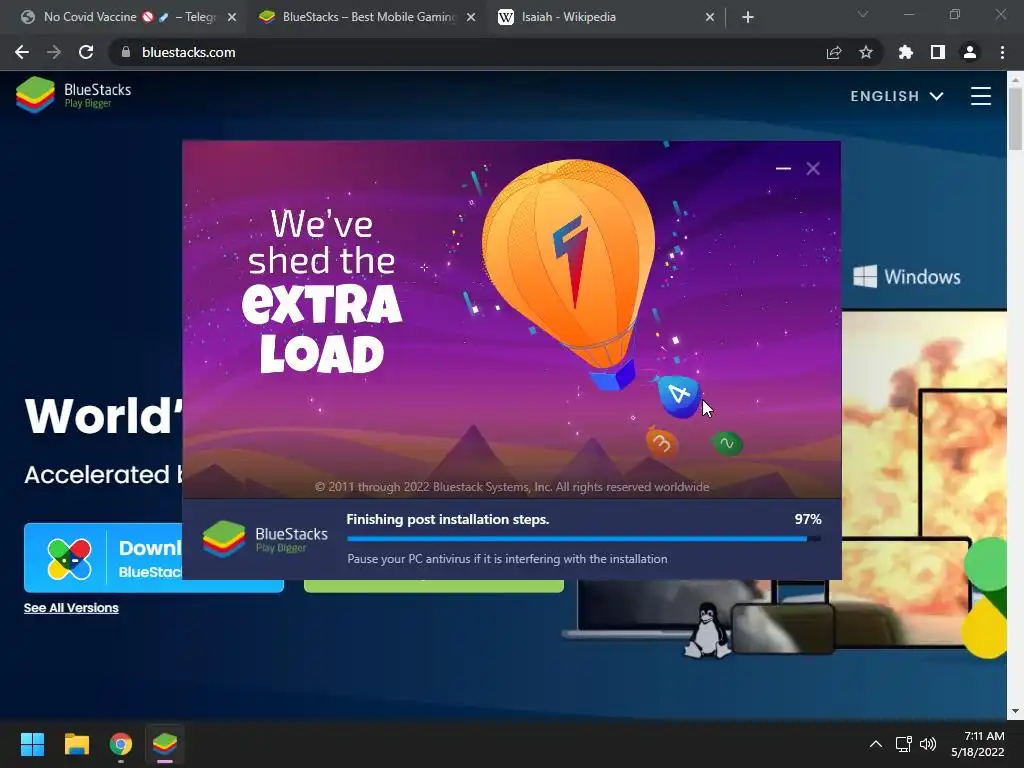The height and width of the screenshot is (768, 1024).
Task: Toggle the Chrome side panel
Action: tap(938, 52)
